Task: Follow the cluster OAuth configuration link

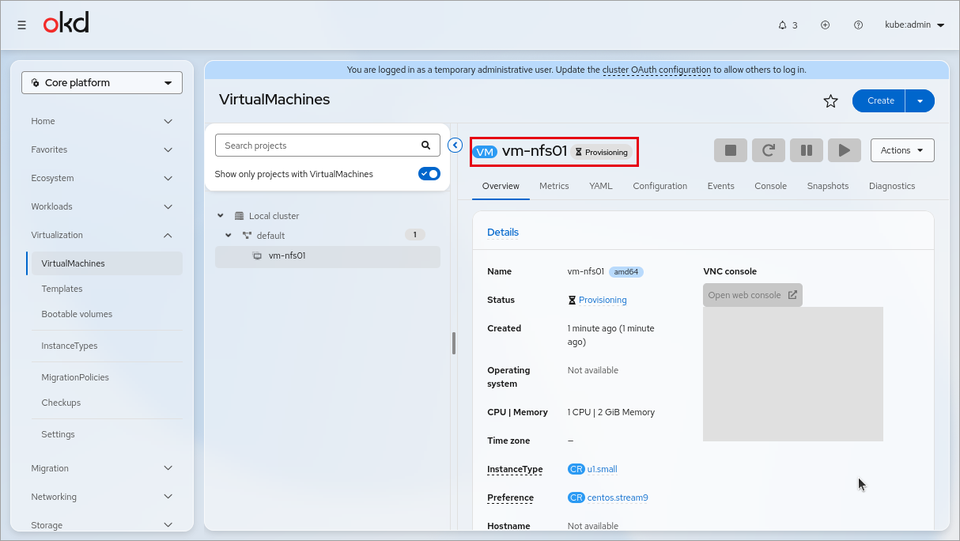Action: 656,70
